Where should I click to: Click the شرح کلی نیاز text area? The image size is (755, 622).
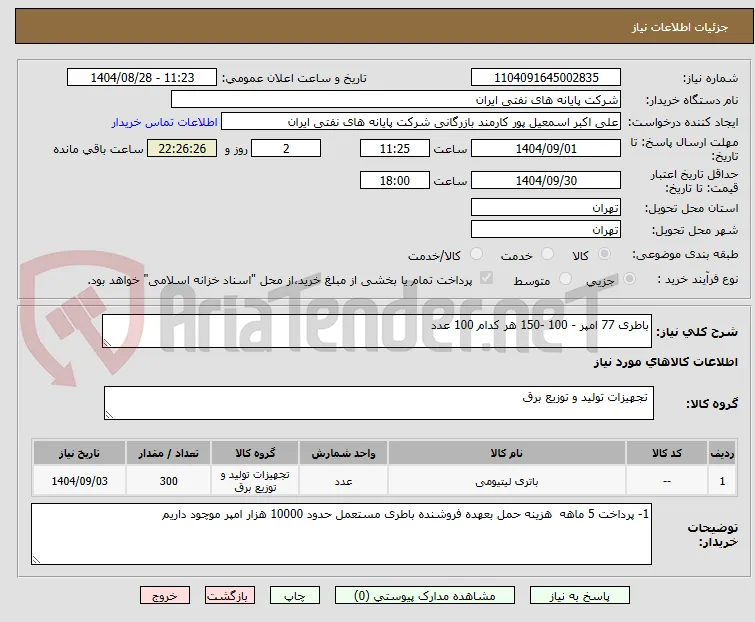pos(377,331)
